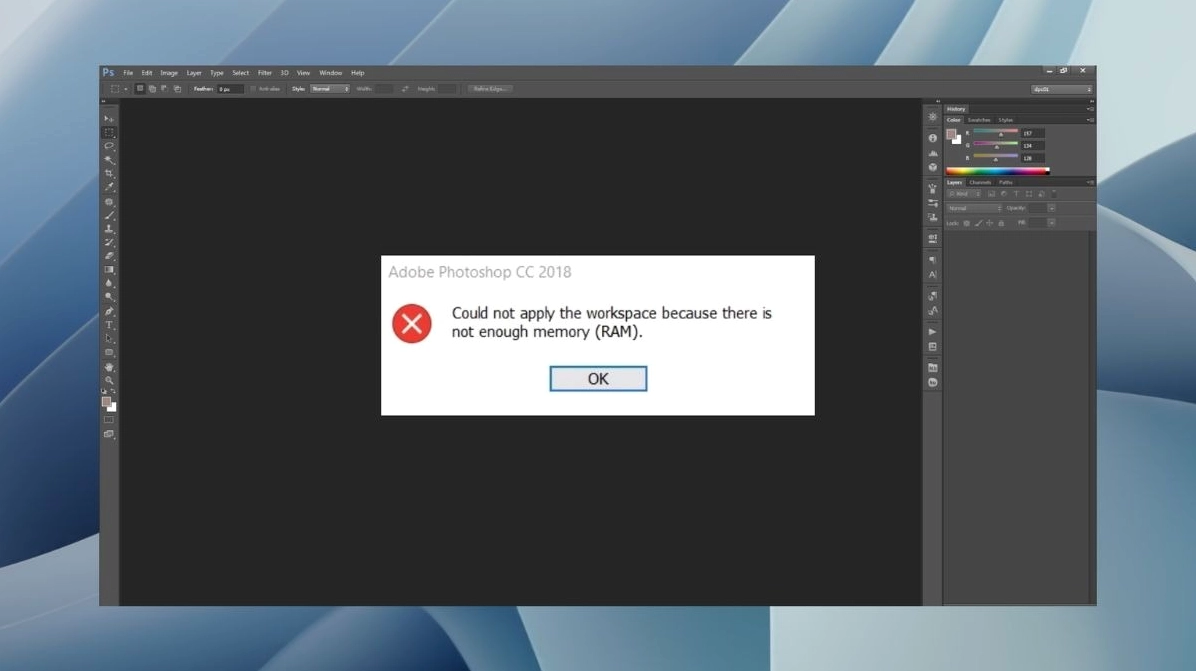Select the Gradient tool
The width and height of the screenshot is (1196, 671).
[x=109, y=270]
